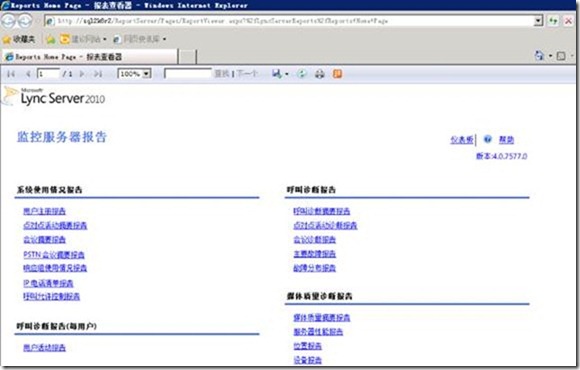Open 呼叫允许控制报告 link

(x=51, y=296)
